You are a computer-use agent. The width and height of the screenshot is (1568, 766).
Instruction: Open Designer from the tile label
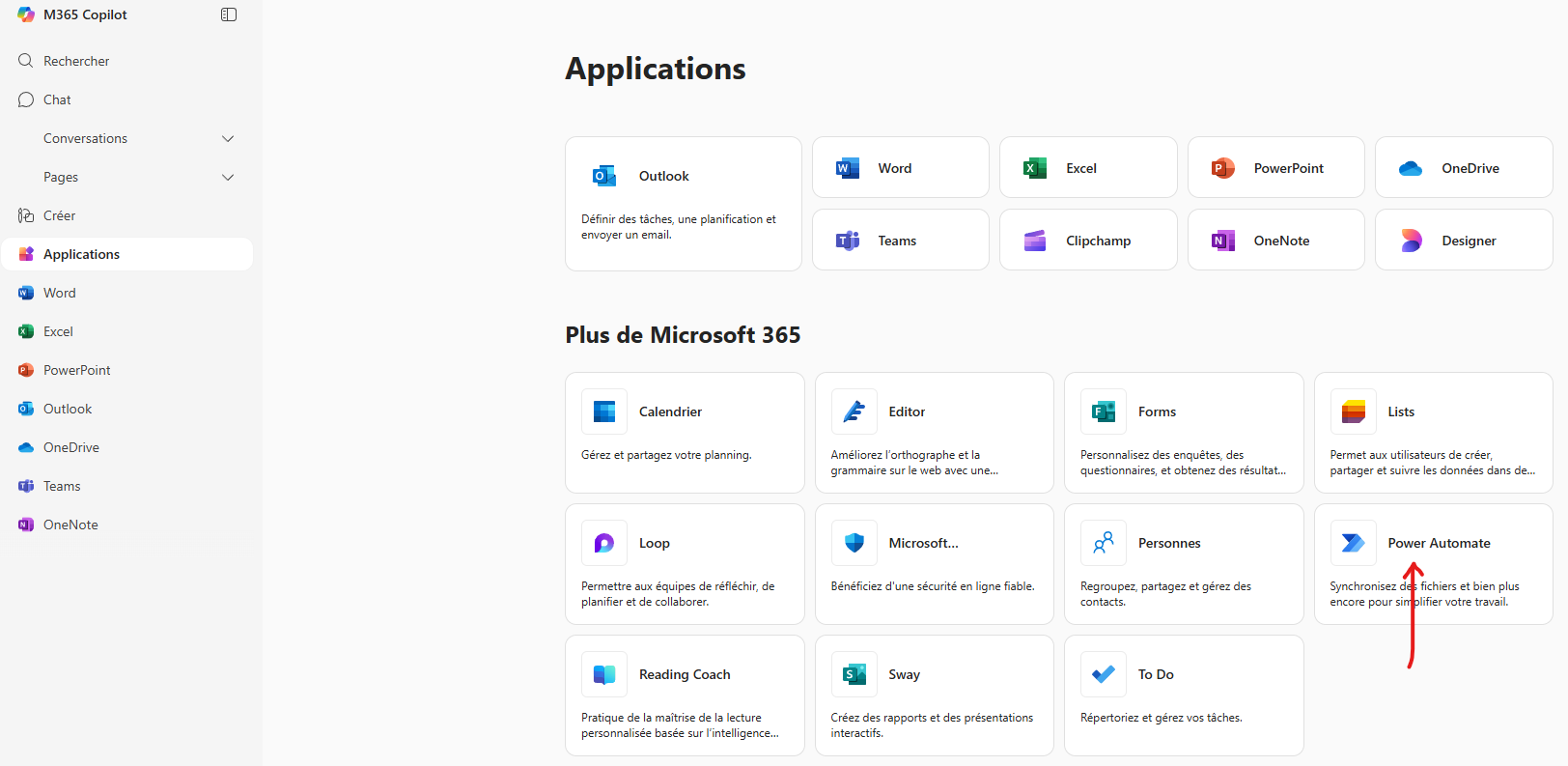pyautogui.click(x=1470, y=241)
